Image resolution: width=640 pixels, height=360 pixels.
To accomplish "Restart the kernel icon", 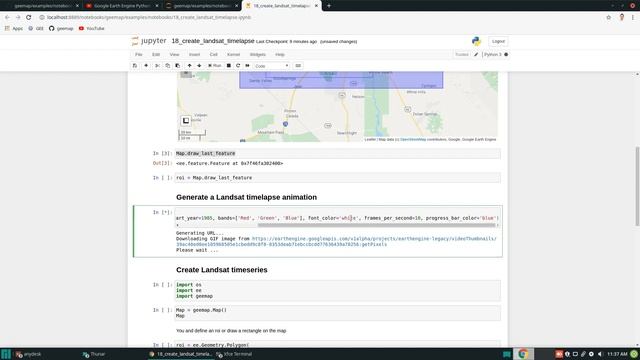I will point(238,66).
